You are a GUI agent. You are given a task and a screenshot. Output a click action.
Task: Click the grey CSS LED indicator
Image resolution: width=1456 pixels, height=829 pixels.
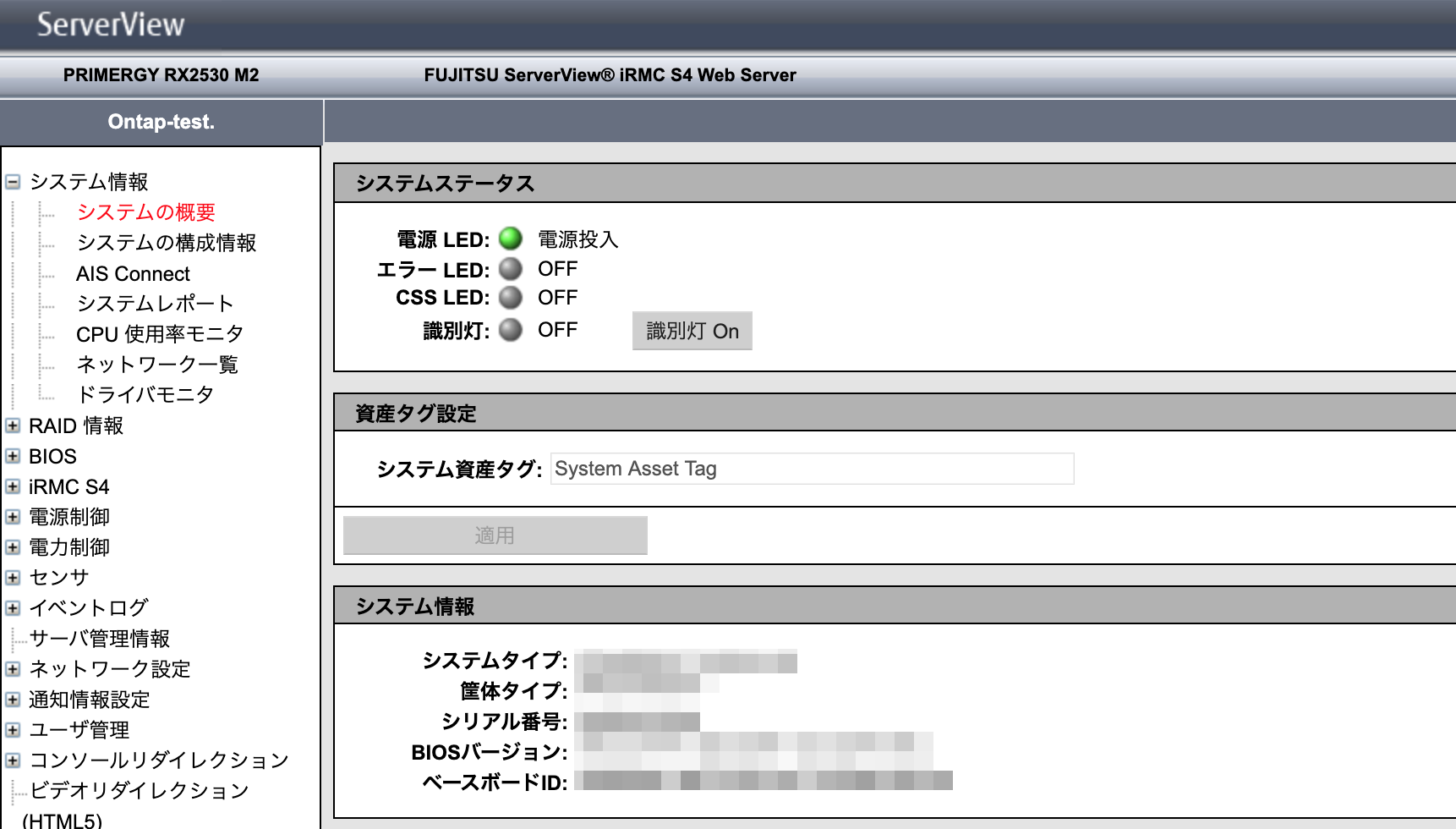coord(511,298)
